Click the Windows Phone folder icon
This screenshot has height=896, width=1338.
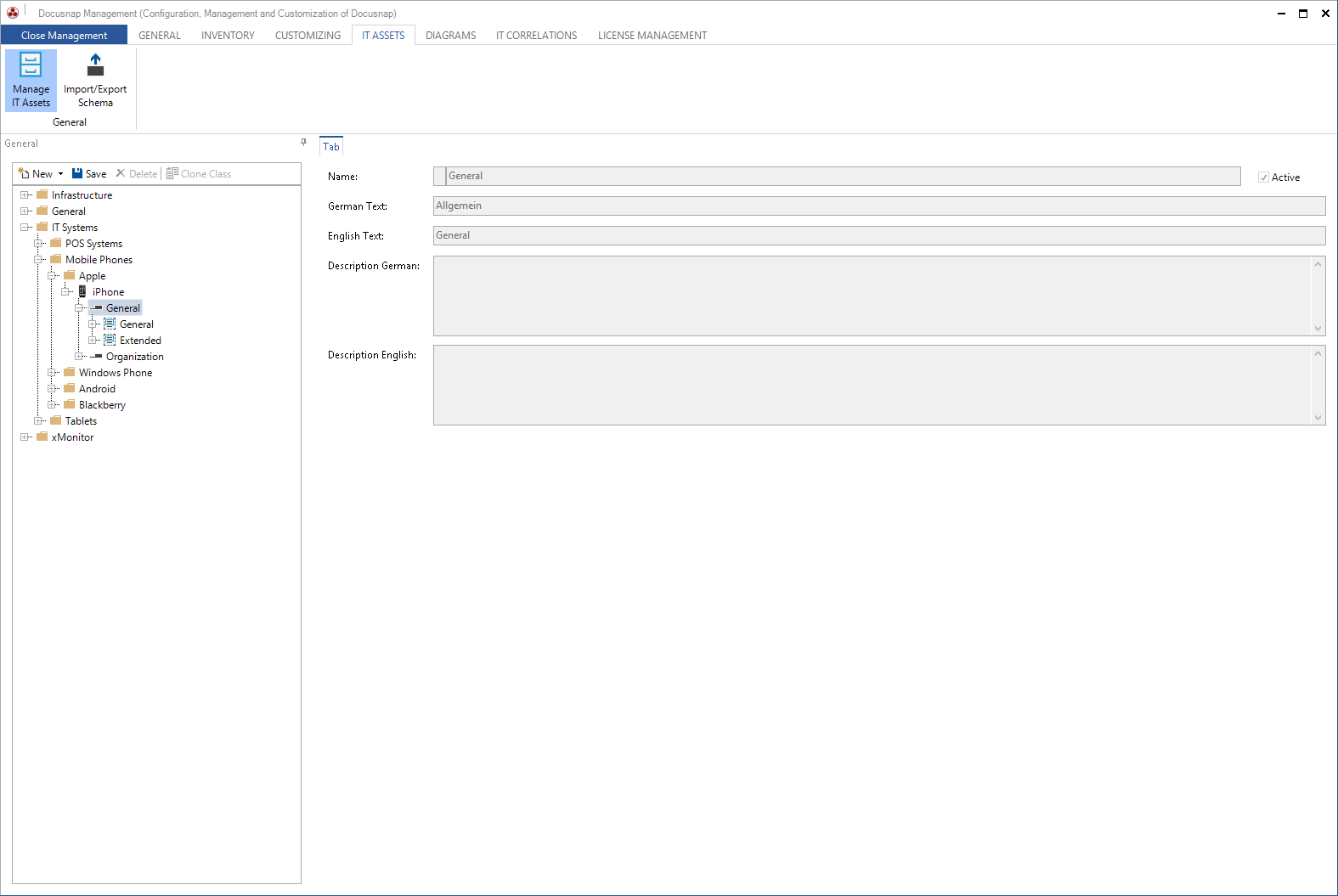pos(70,372)
